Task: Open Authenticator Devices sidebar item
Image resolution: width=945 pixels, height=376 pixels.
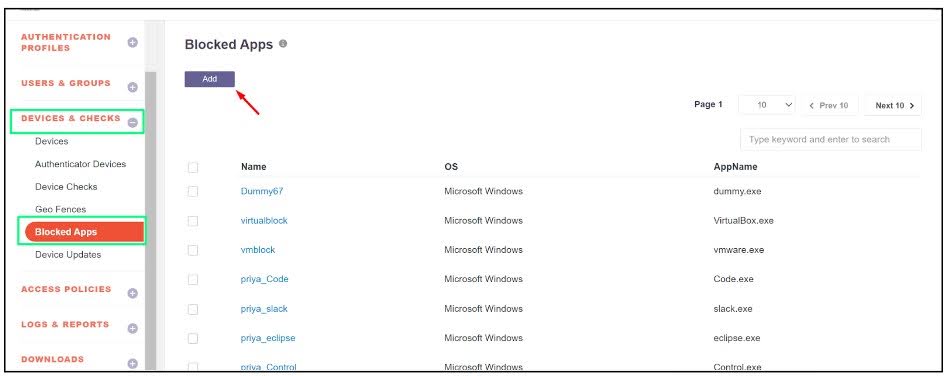Action: pos(80,164)
